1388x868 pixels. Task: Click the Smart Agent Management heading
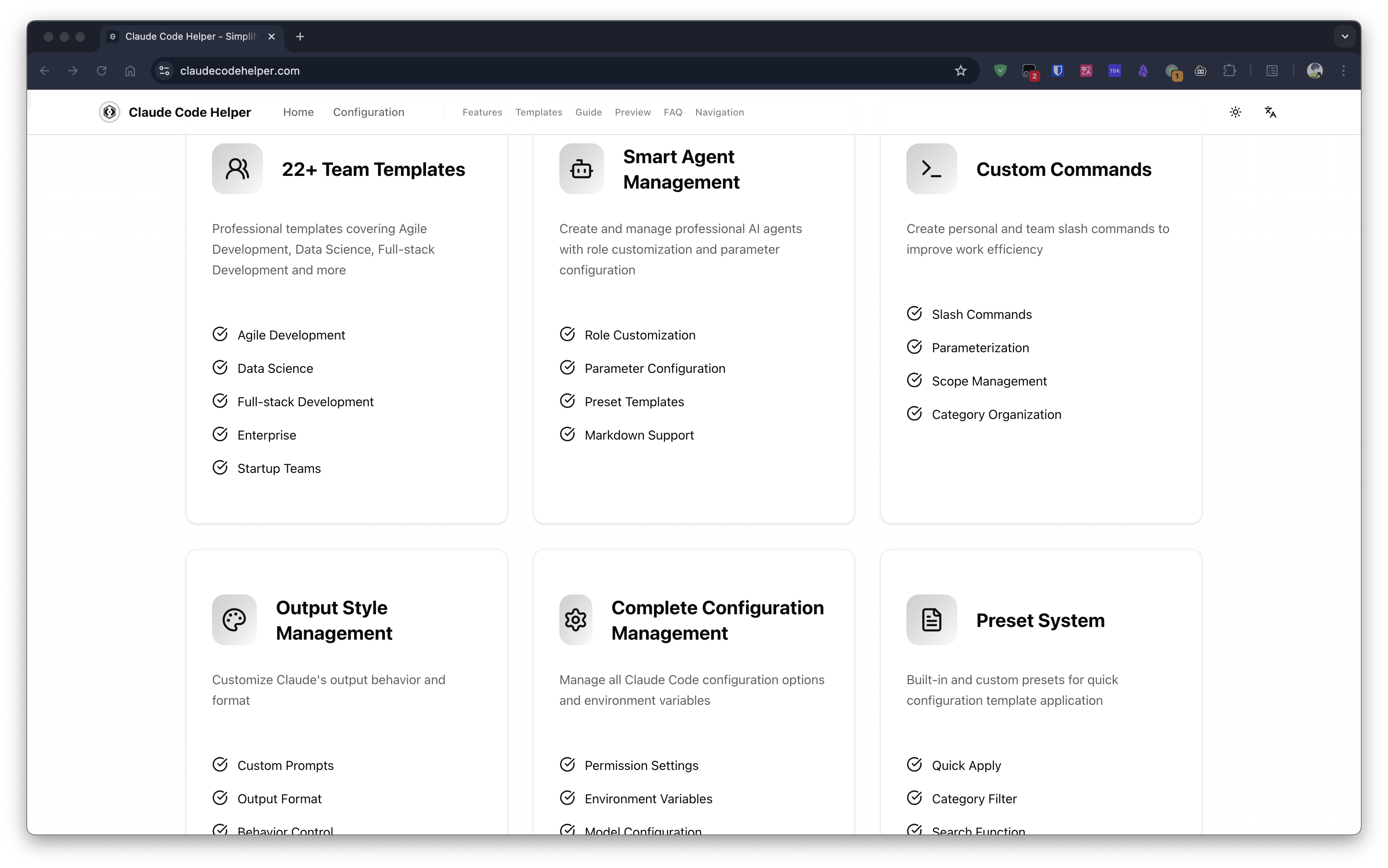(x=681, y=170)
